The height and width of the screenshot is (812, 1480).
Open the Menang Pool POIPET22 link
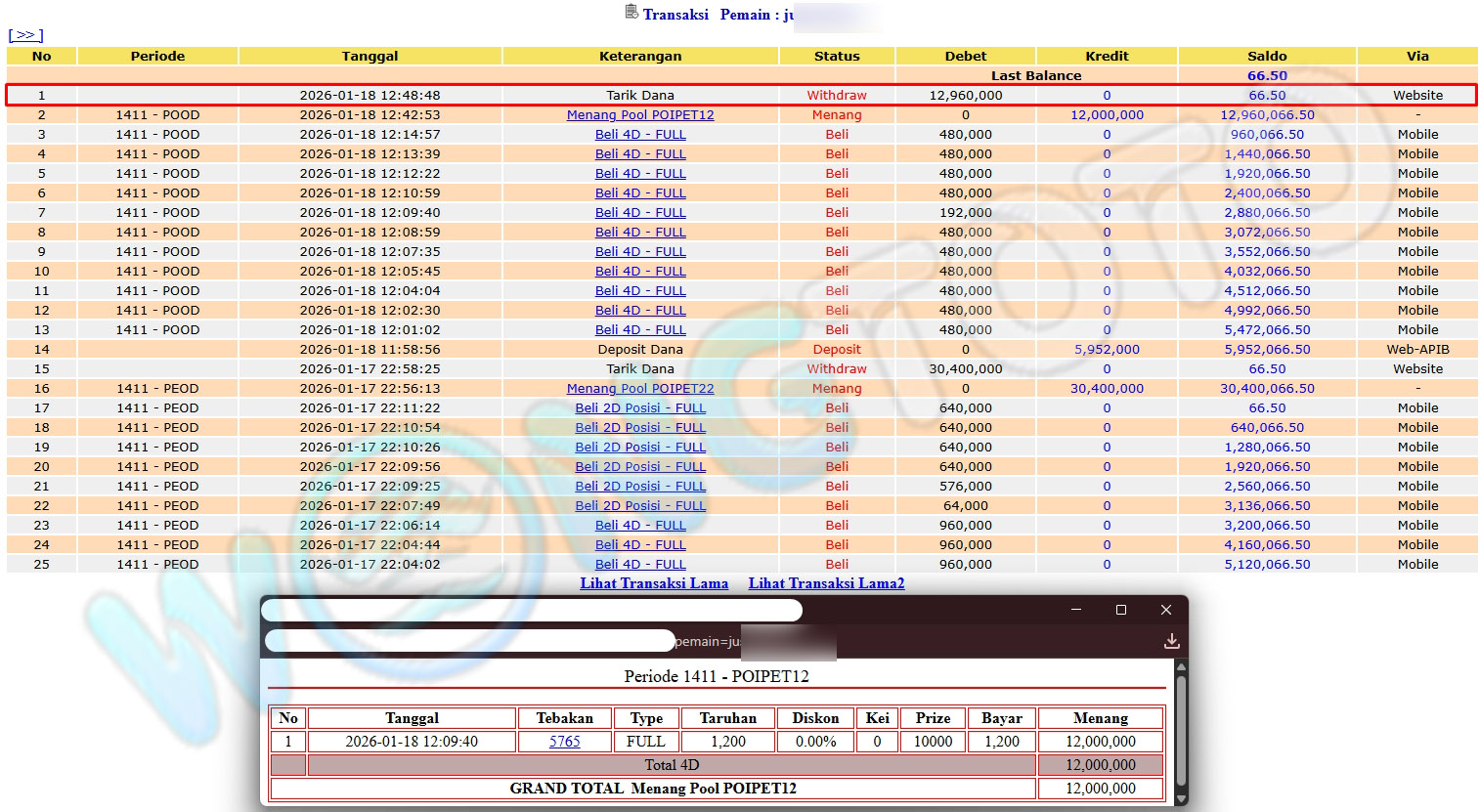point(640,389)
